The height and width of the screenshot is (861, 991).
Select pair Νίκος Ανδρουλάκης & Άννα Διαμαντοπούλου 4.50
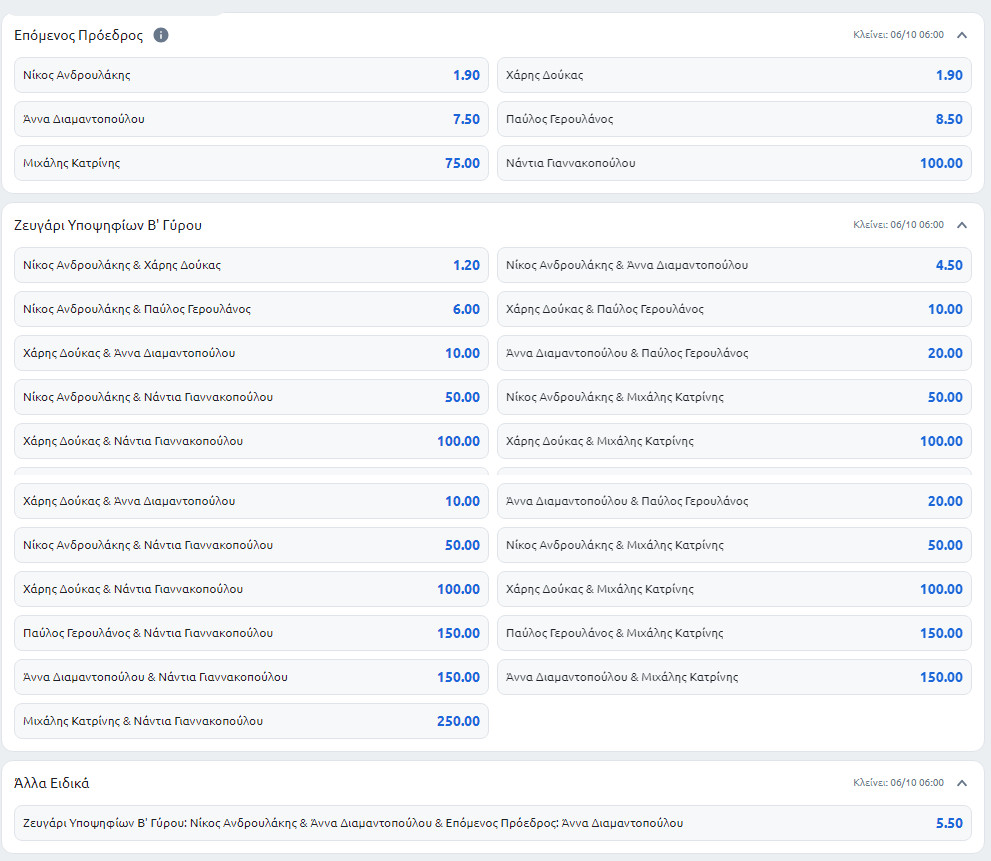coord(734,265)
